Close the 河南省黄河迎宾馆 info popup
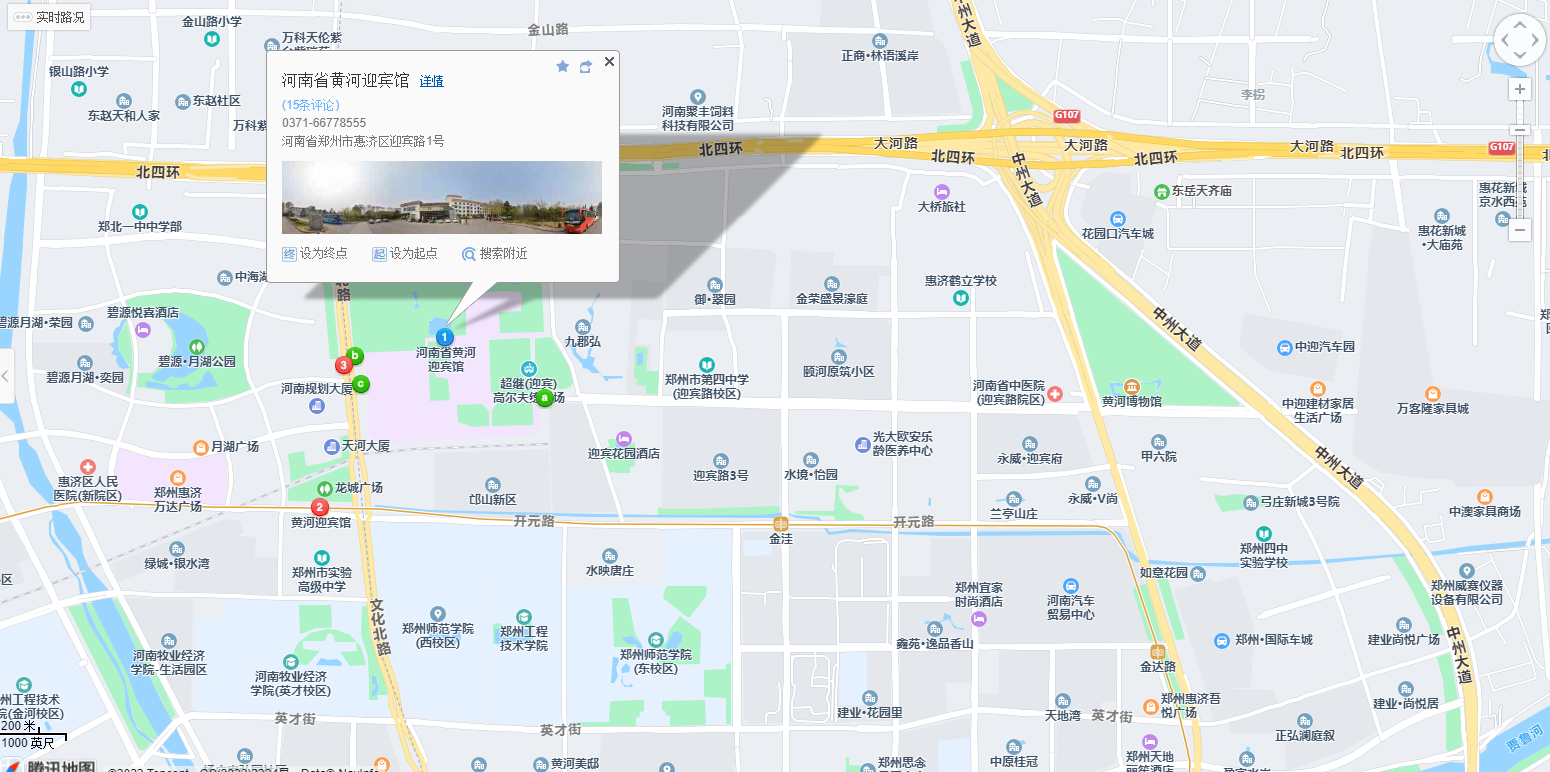 click(x=609, y=61)
